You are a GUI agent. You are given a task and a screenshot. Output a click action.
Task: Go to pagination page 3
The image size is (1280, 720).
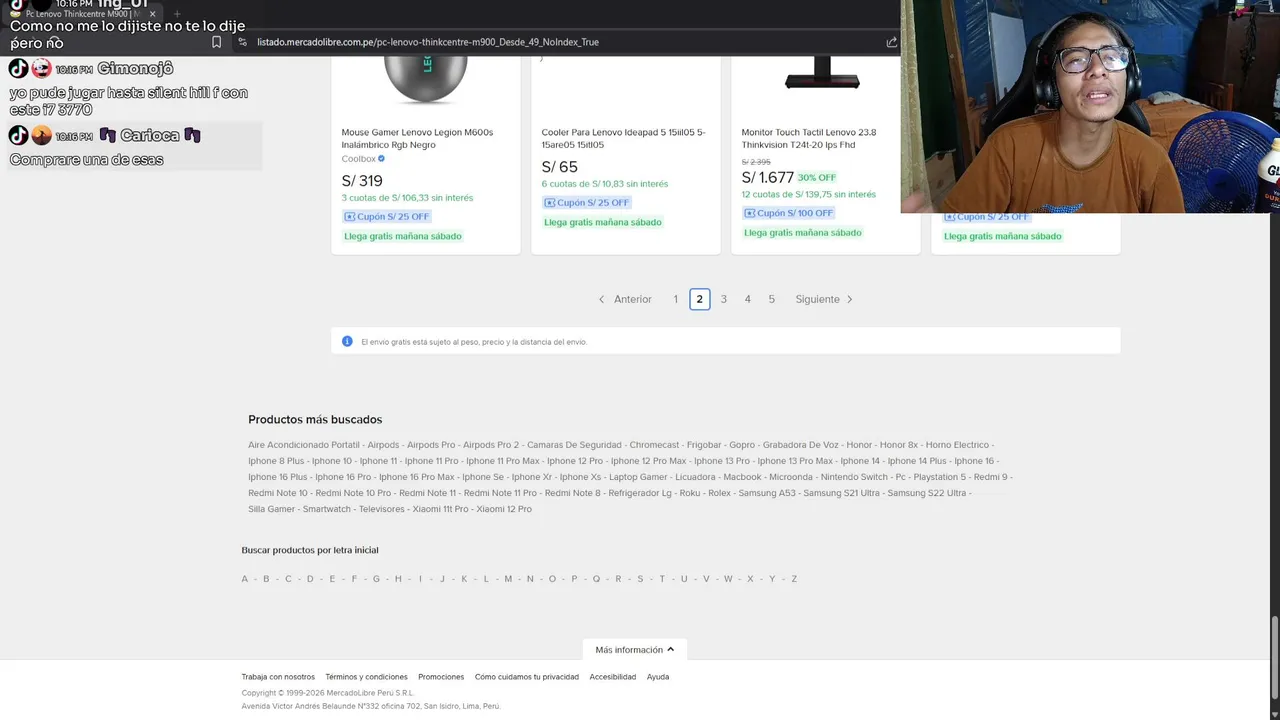(x=724, y=299)
